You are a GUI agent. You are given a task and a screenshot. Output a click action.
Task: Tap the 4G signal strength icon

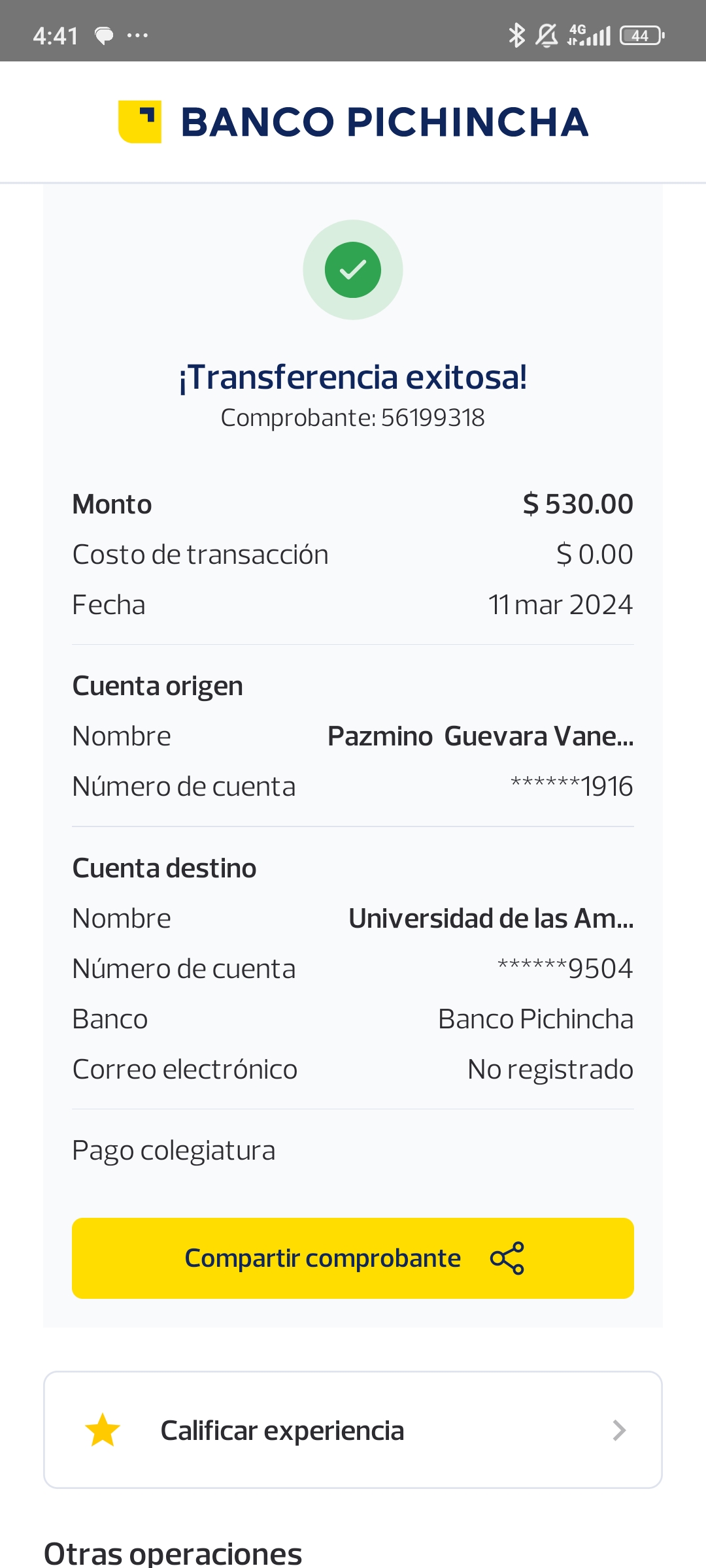589,35
